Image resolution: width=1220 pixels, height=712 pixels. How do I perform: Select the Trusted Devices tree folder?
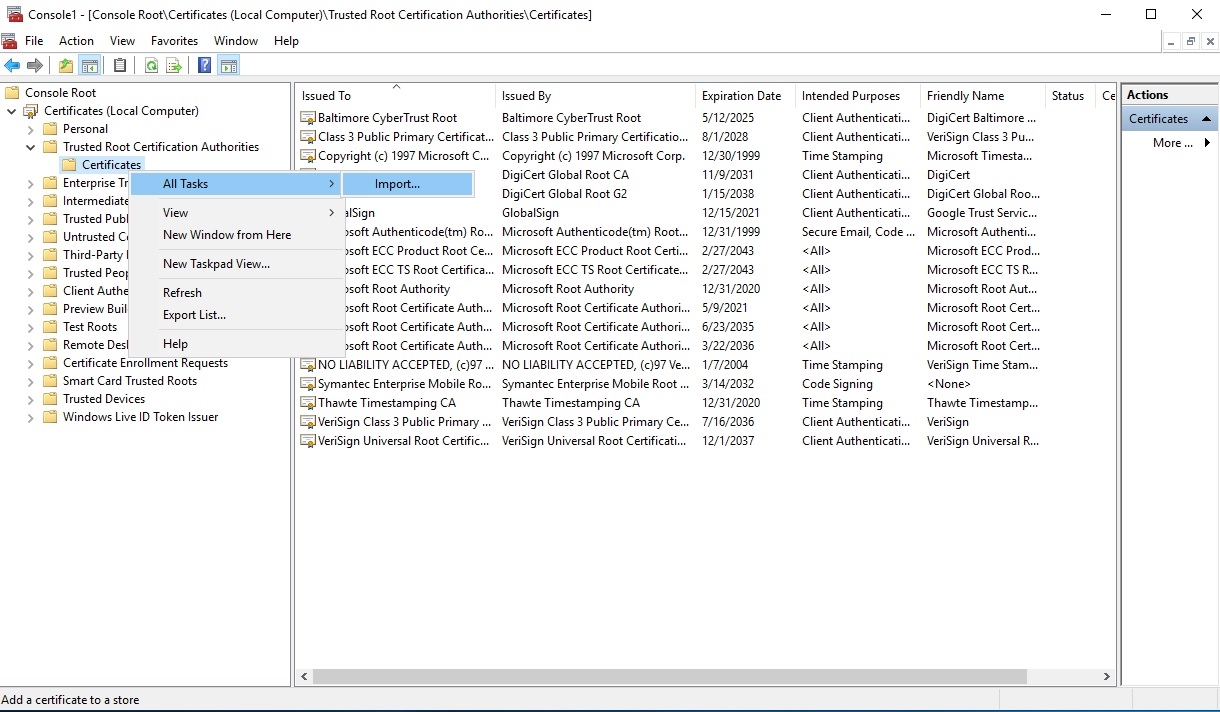[x=103, y=399]
